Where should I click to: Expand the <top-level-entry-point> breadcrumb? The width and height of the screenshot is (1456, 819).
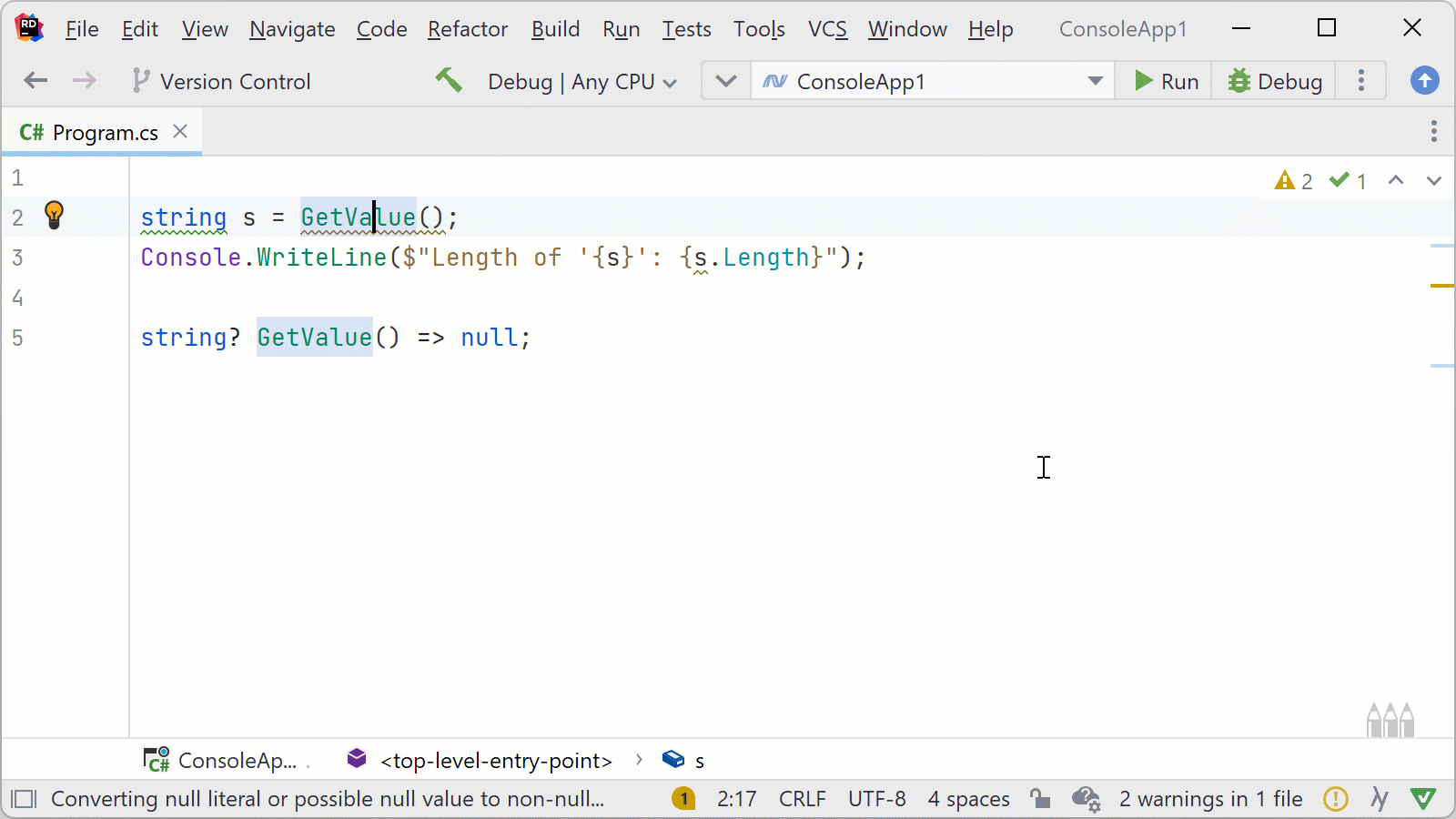[x=496, y=760]
